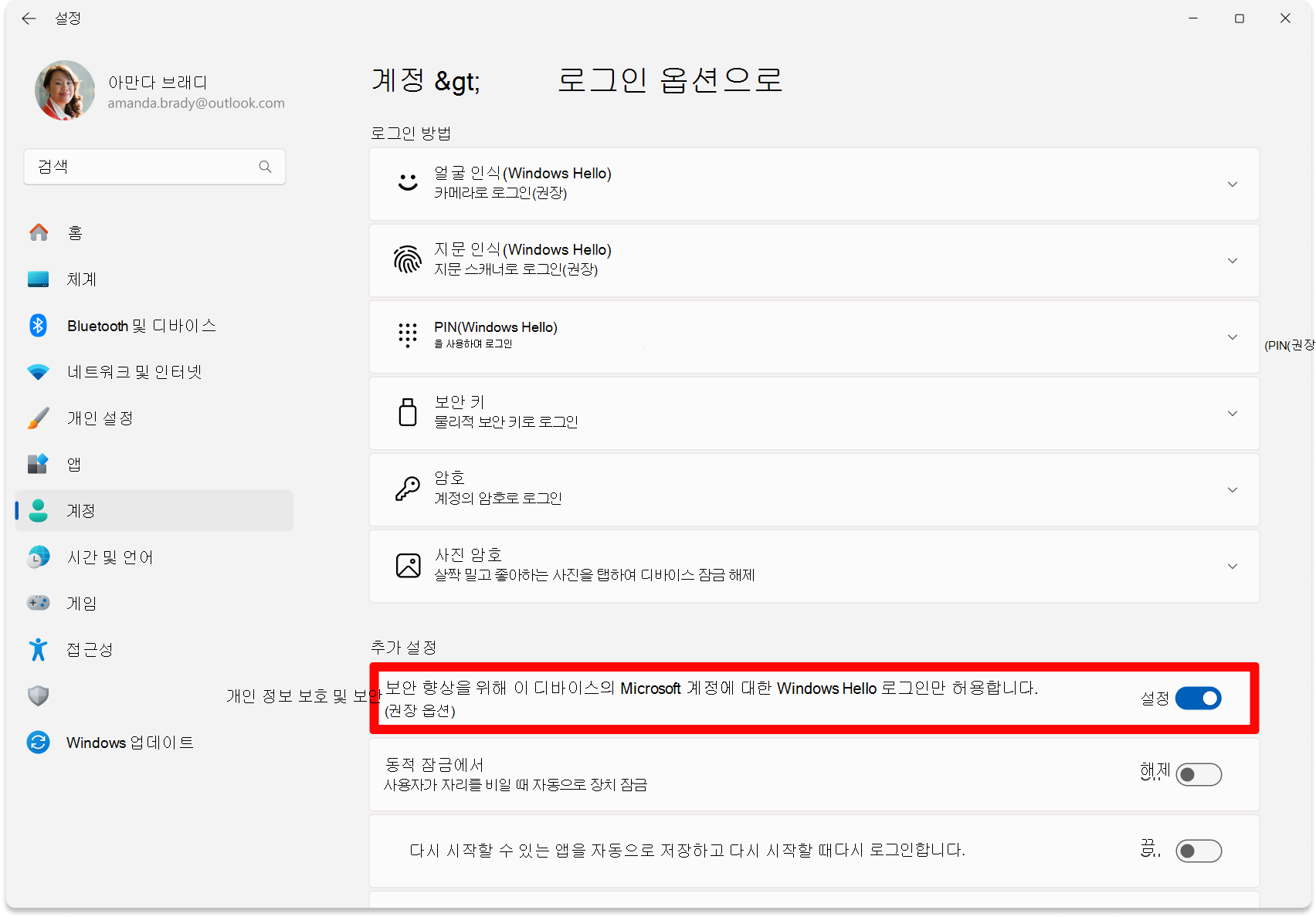Click the back arrow icon
1316x917 pixels.
pos(29,19)
